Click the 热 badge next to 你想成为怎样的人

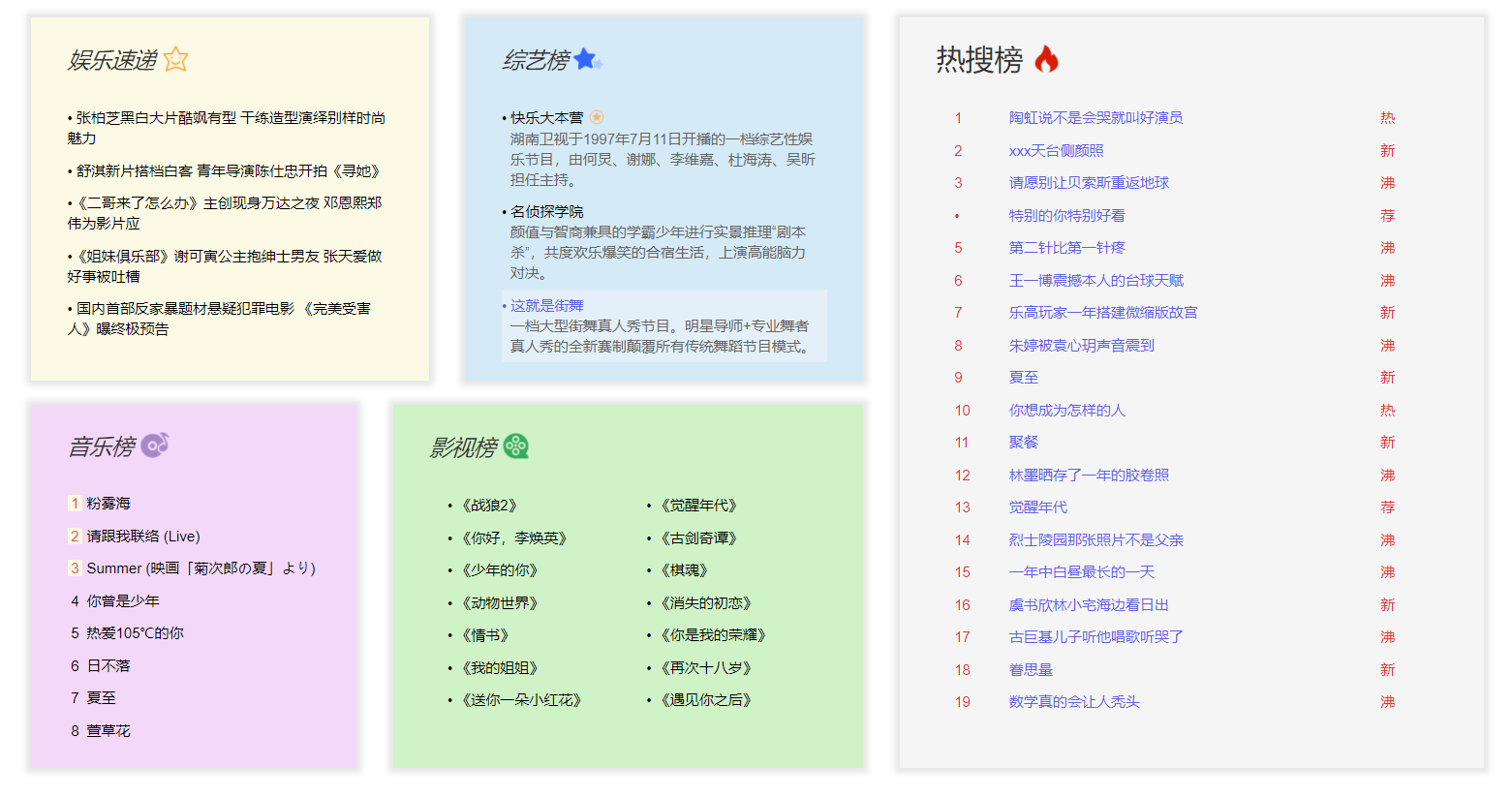(x=1387, y=410)
